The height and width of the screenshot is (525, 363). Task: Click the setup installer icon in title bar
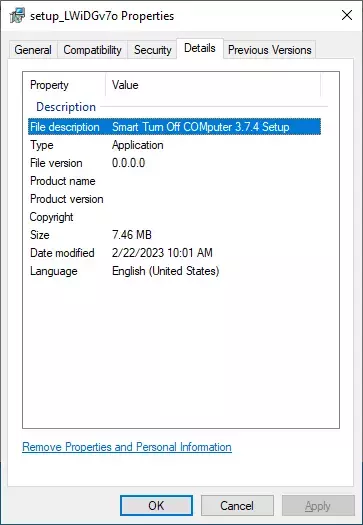[17, 16]
